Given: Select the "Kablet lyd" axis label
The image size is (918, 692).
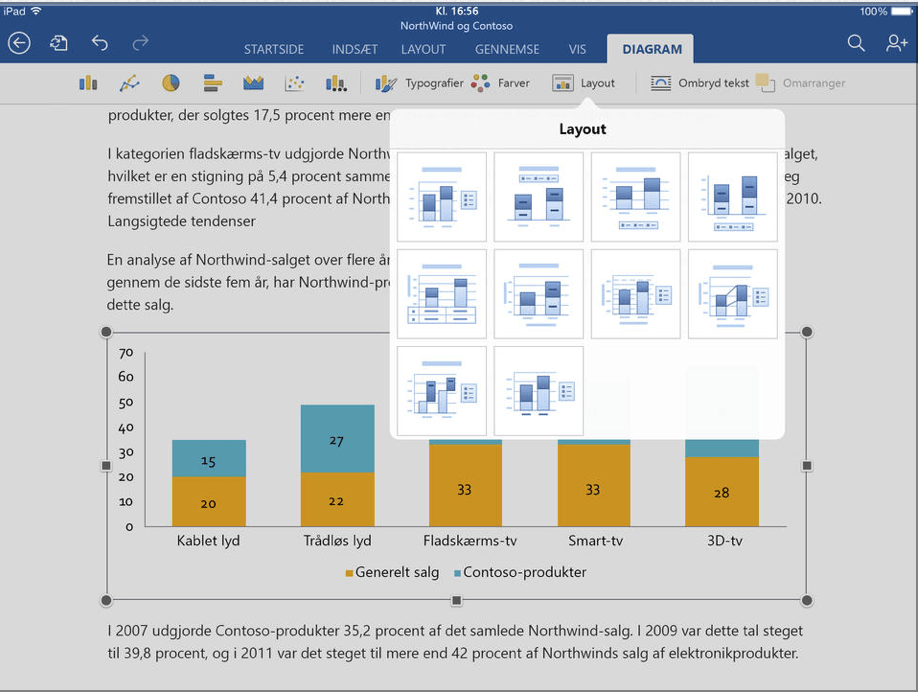Looking at the screenshot, I should click(208, 541).
